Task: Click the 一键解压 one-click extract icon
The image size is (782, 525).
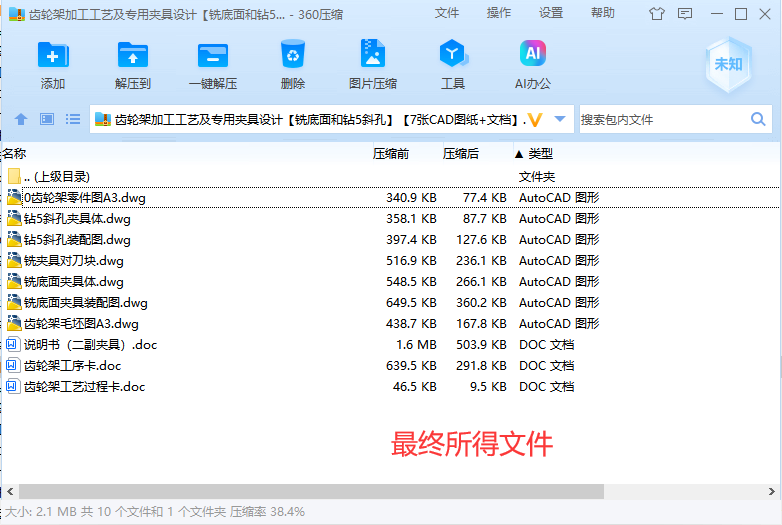Action: coord(213,54)
